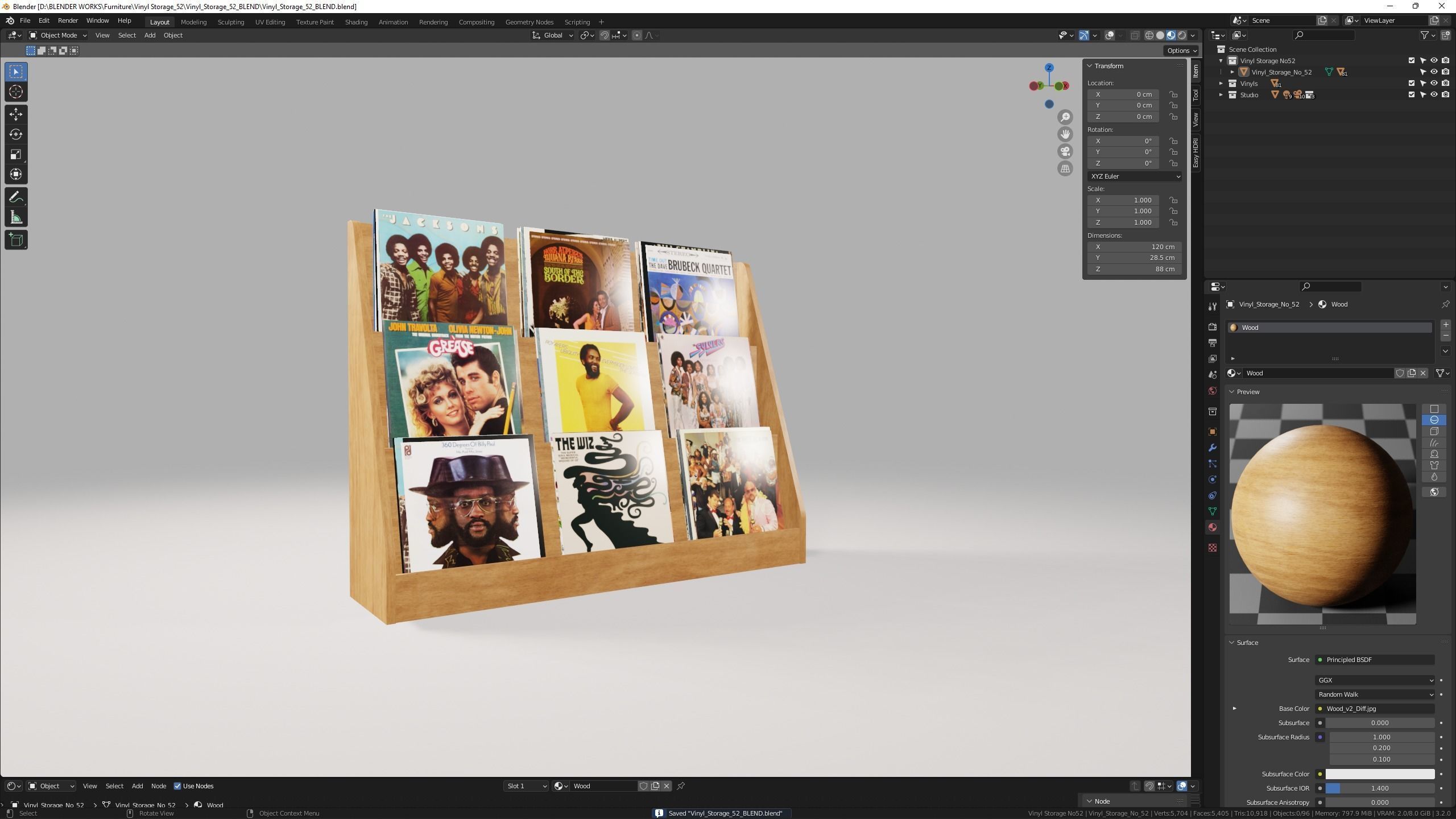Open the Render properties tab
This screenshot has width=1456, height=819.
click(x=1213, y=326)
